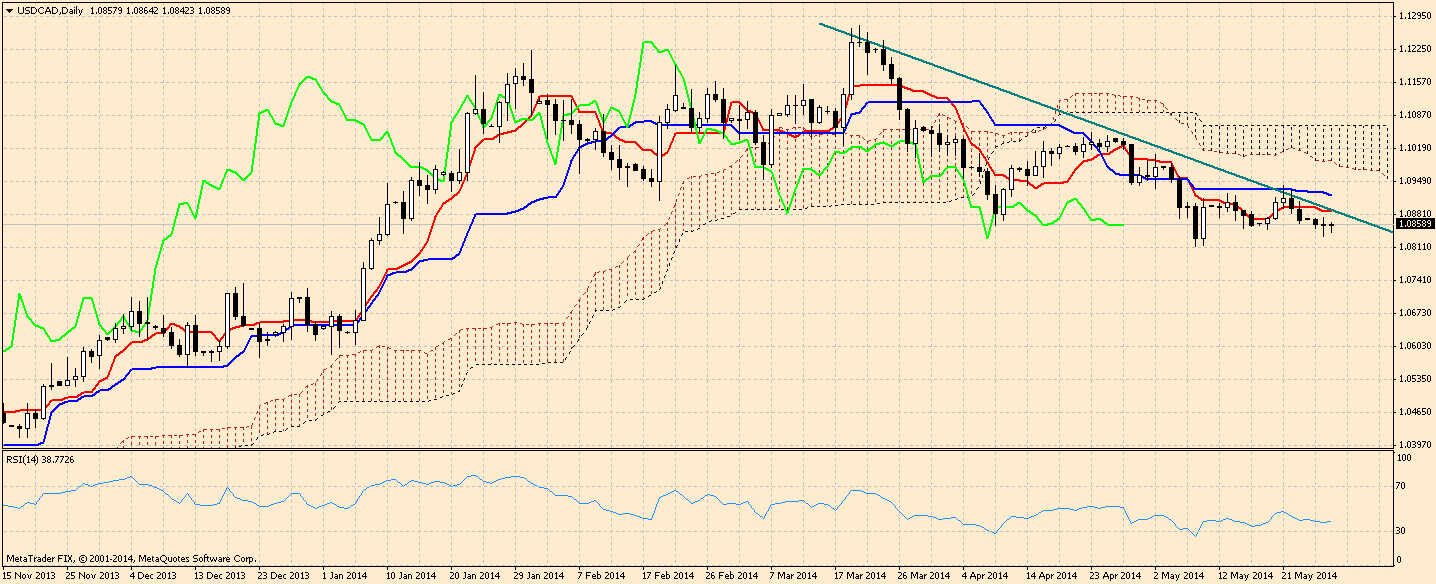Click the 1.06030 price on the scale
Image resolution: width=1436 pixels, height=584 pixels.
click(x=1414, y=346)
